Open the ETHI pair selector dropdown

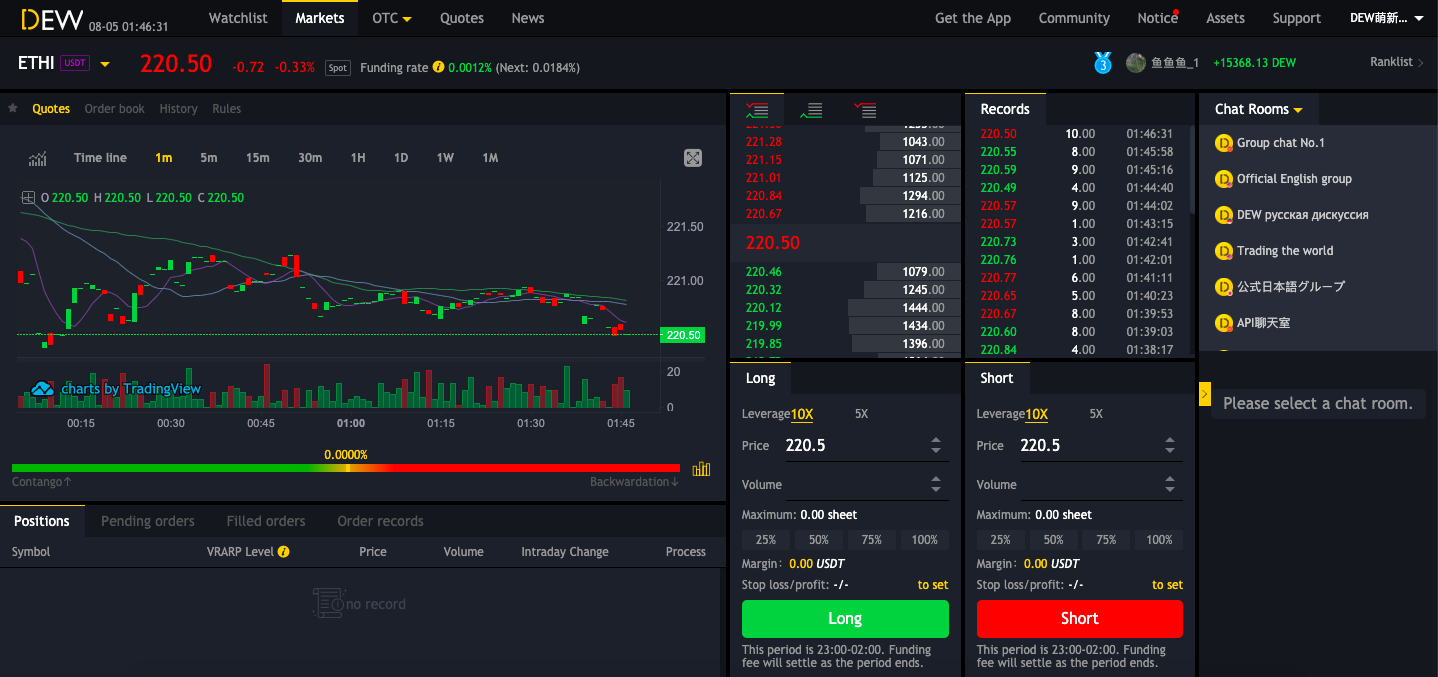(105, 65)
